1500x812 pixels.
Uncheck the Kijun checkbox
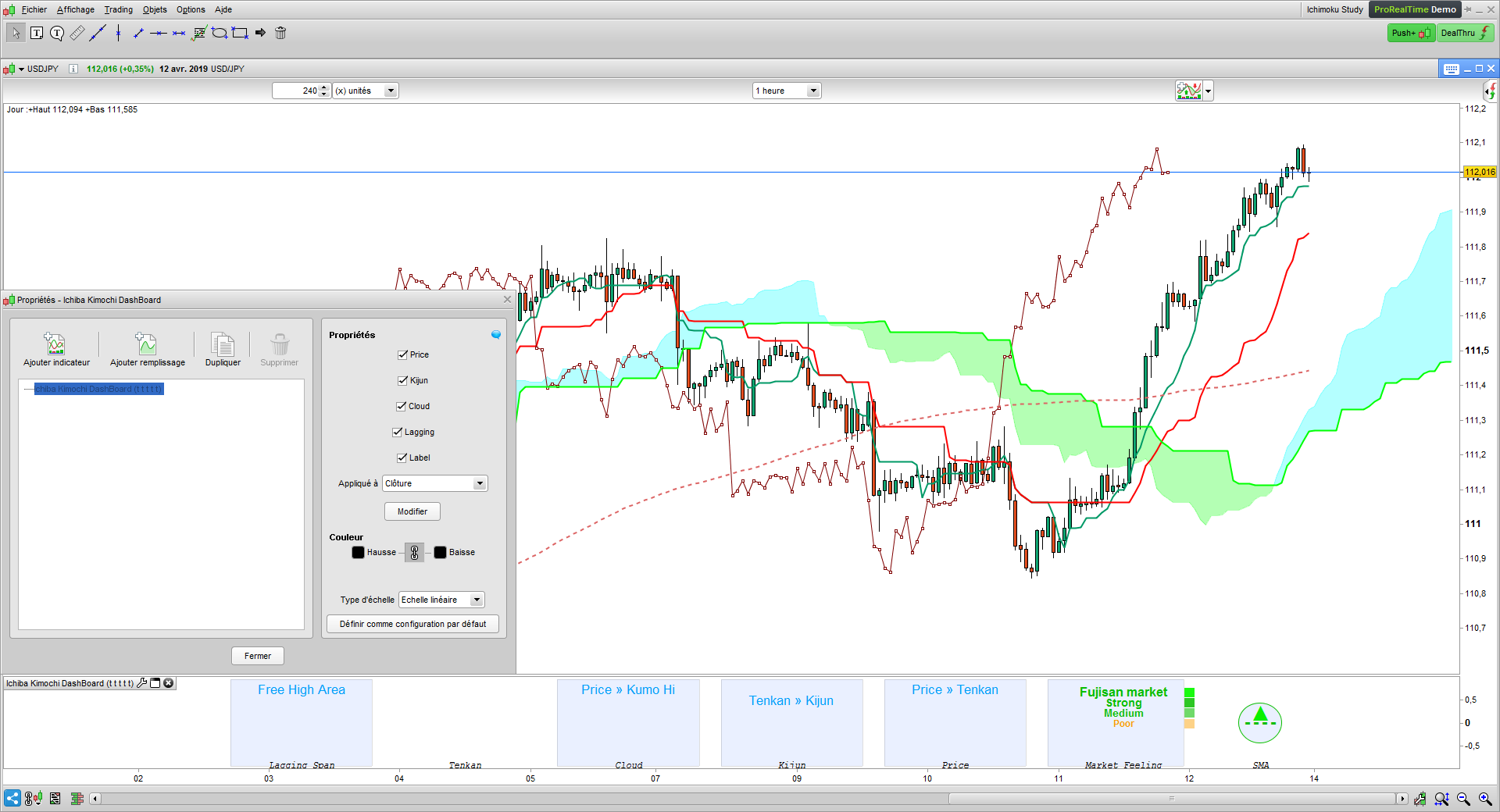click(x=402, y=380)
